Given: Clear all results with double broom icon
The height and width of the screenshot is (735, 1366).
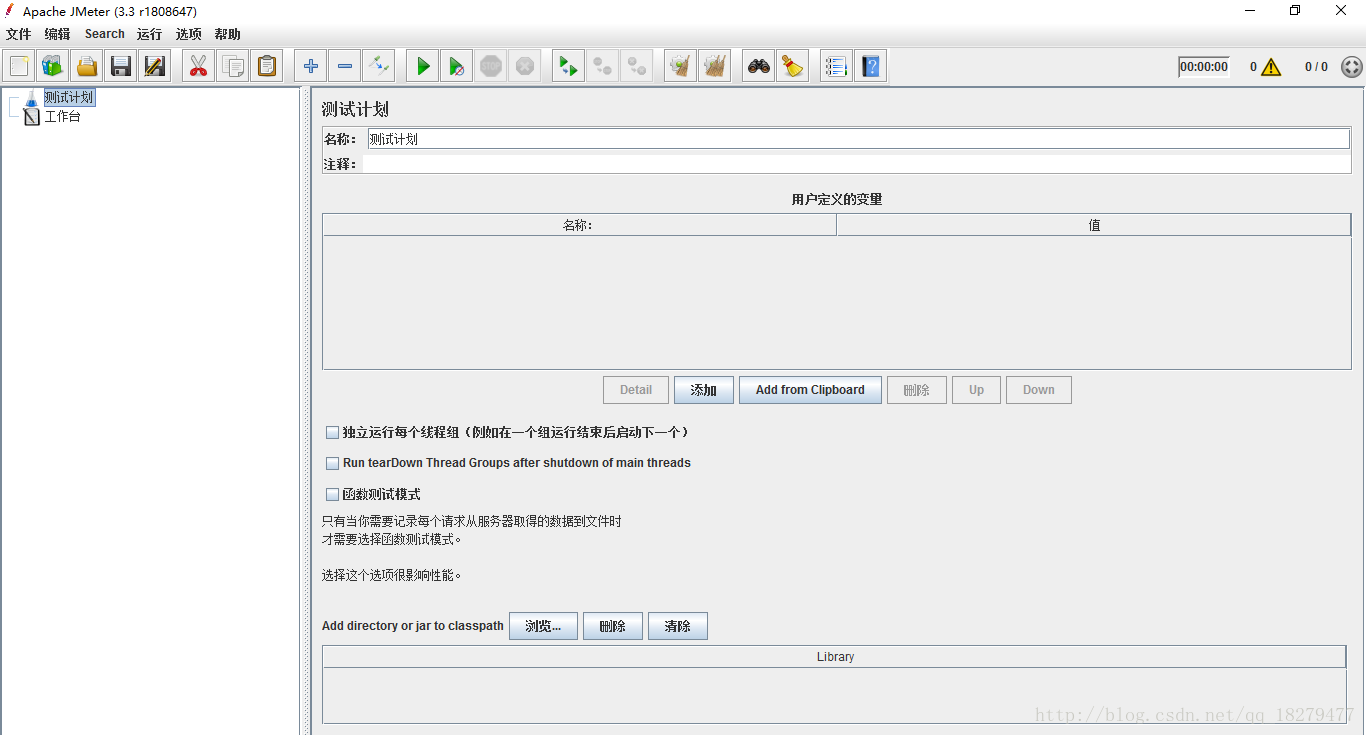Looking at the screenshot, I should [x=715, y=66].
